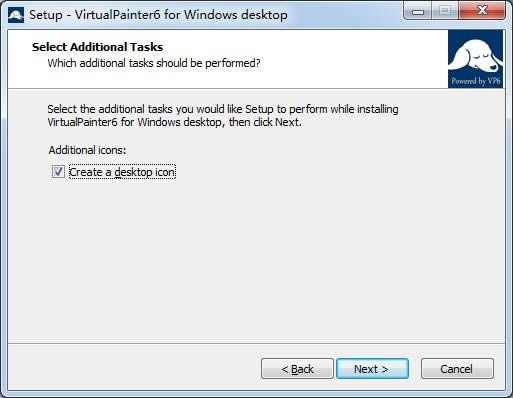Click the Powered by VP6 caption
This screenshot has height=398, width=513.
coord(476,81)
